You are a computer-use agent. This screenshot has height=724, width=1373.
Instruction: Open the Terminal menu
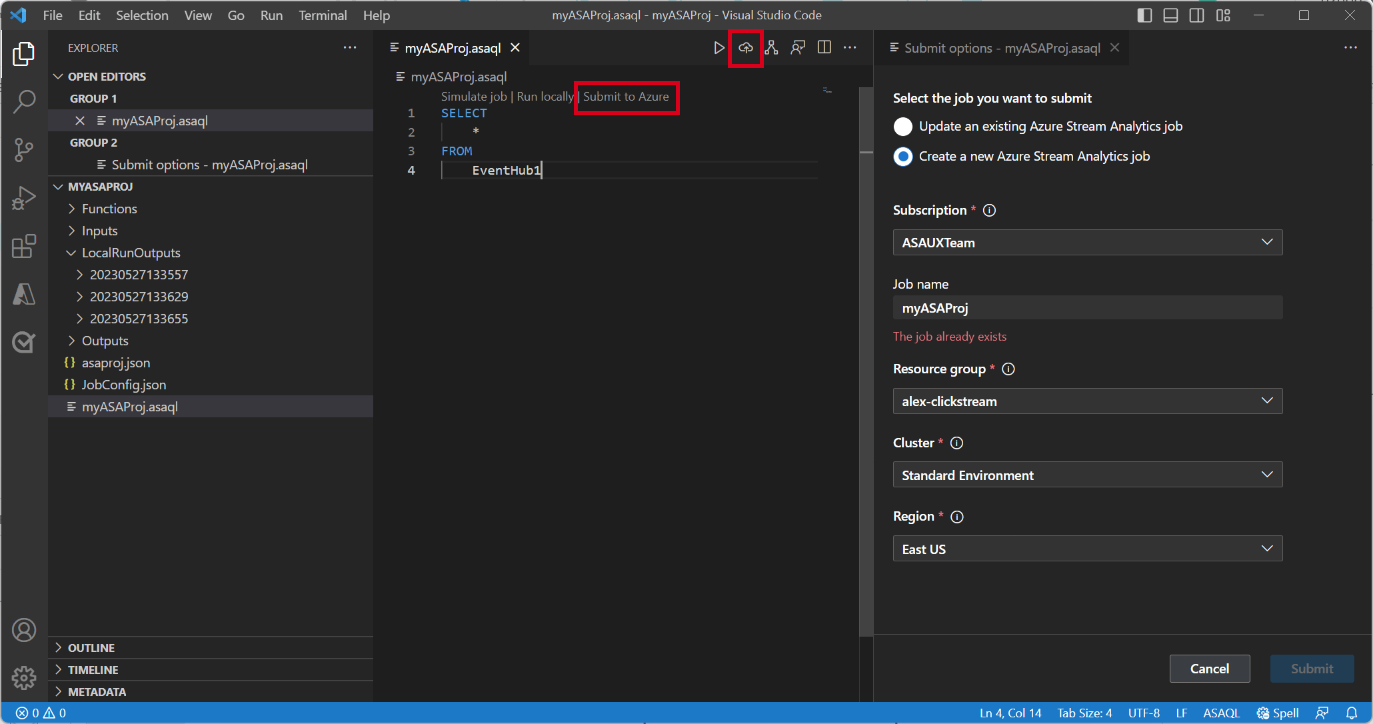coord(322,15)
